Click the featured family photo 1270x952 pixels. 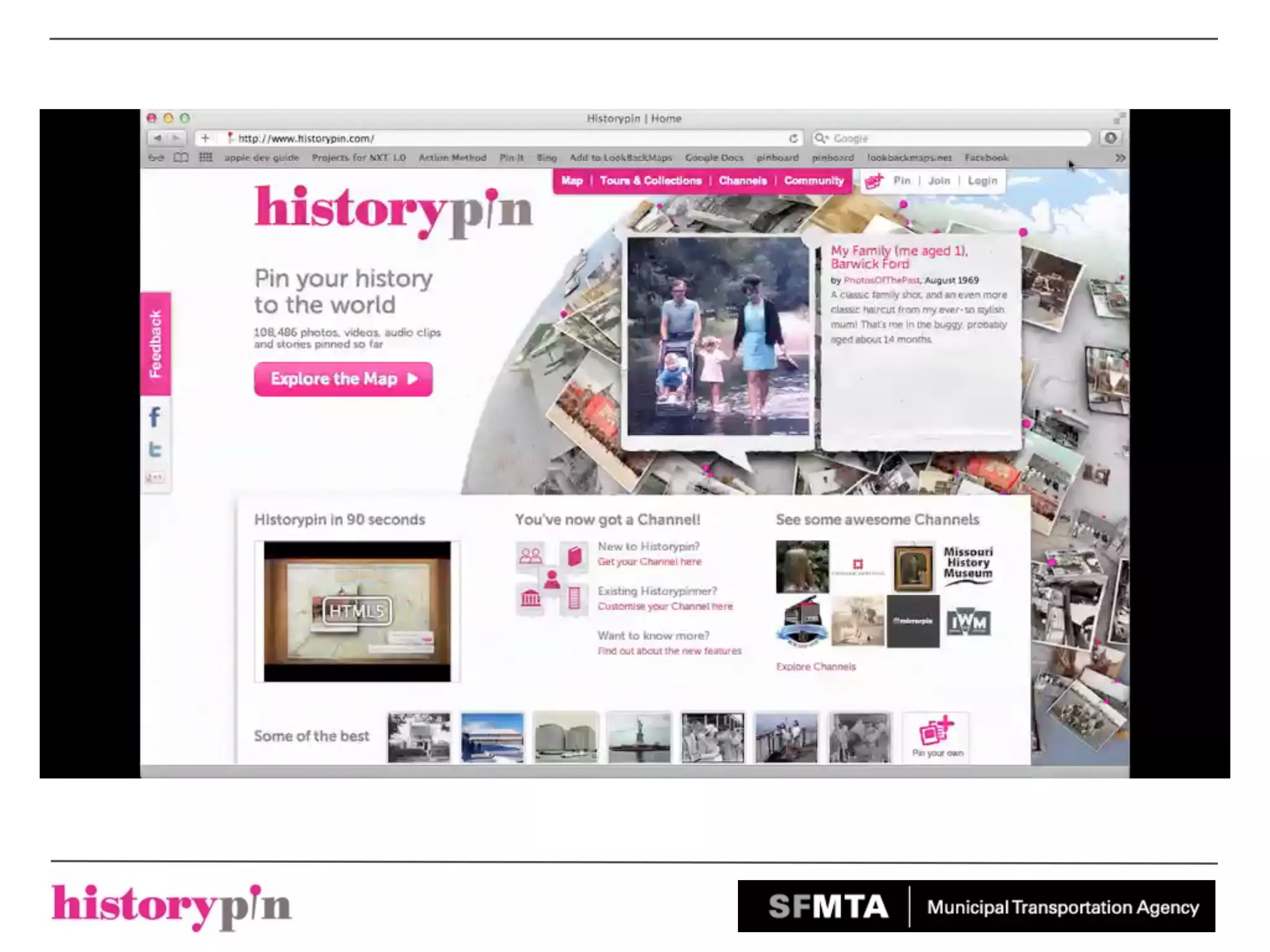point(718,337)
